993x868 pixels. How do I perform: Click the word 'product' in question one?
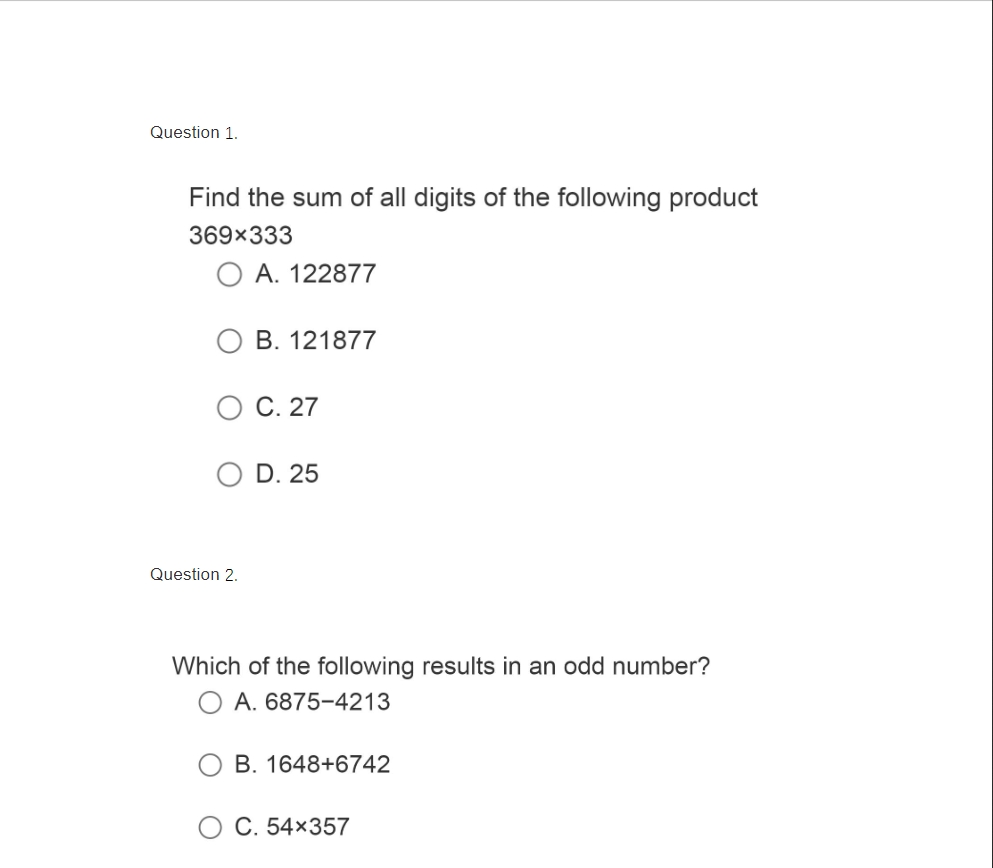pyautogui.click(x=713, y=198)
